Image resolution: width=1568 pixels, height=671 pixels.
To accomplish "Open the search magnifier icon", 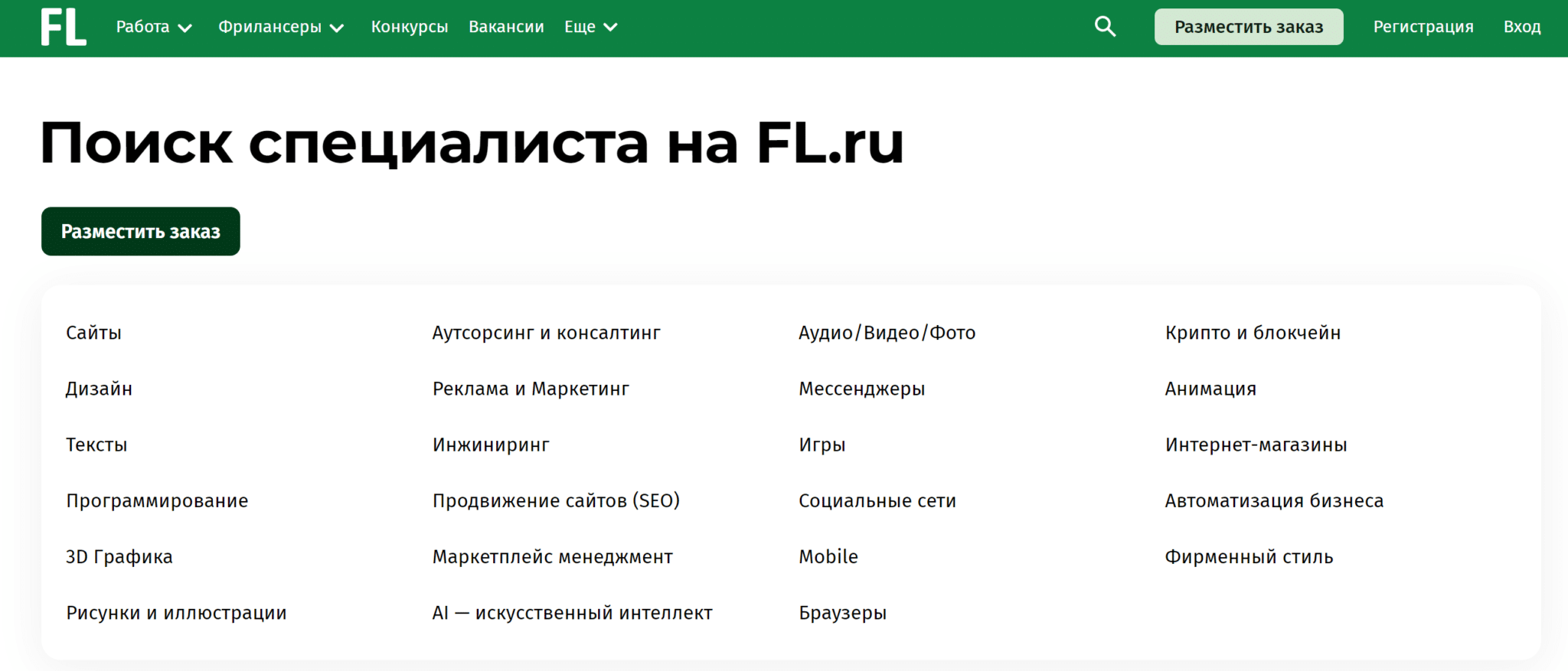I will coord(1105,27).
